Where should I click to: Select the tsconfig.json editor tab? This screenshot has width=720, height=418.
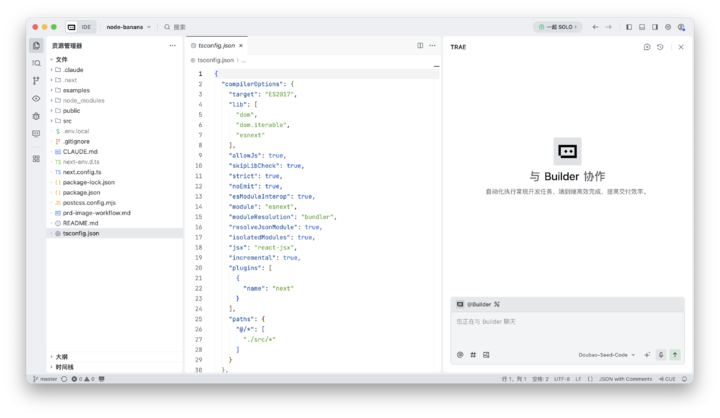[217, 45]
